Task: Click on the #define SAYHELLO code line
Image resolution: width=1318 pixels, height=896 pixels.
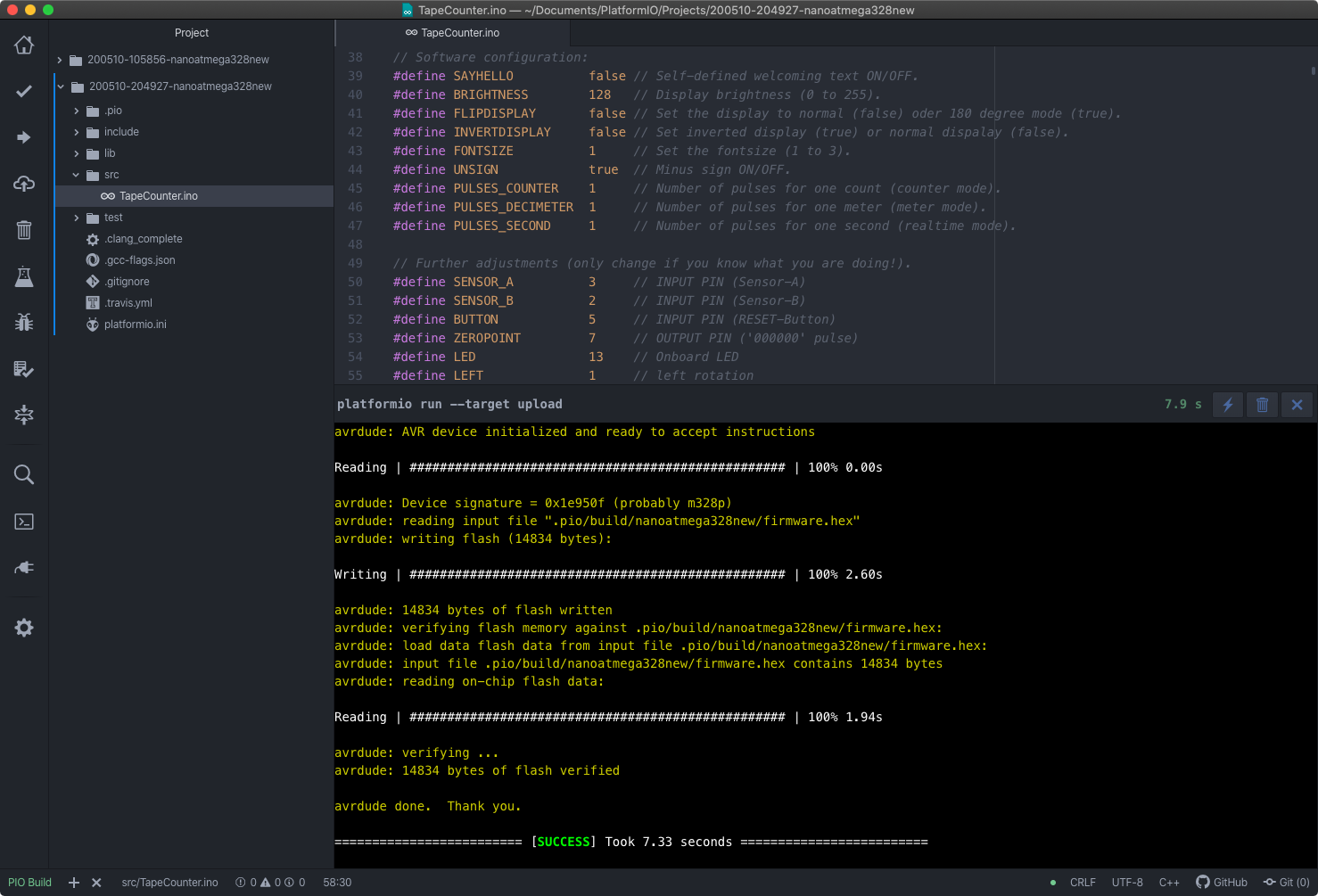Action: point(655,76)
